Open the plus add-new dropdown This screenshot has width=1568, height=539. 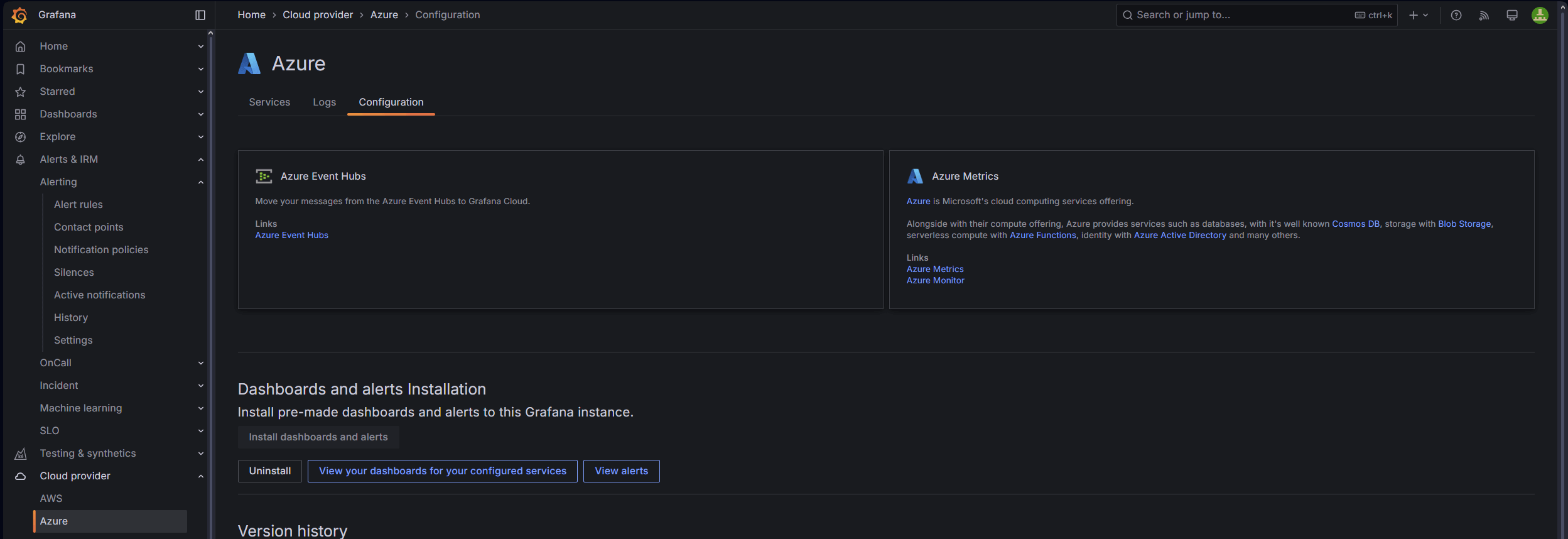click(x=1418, y=15)
